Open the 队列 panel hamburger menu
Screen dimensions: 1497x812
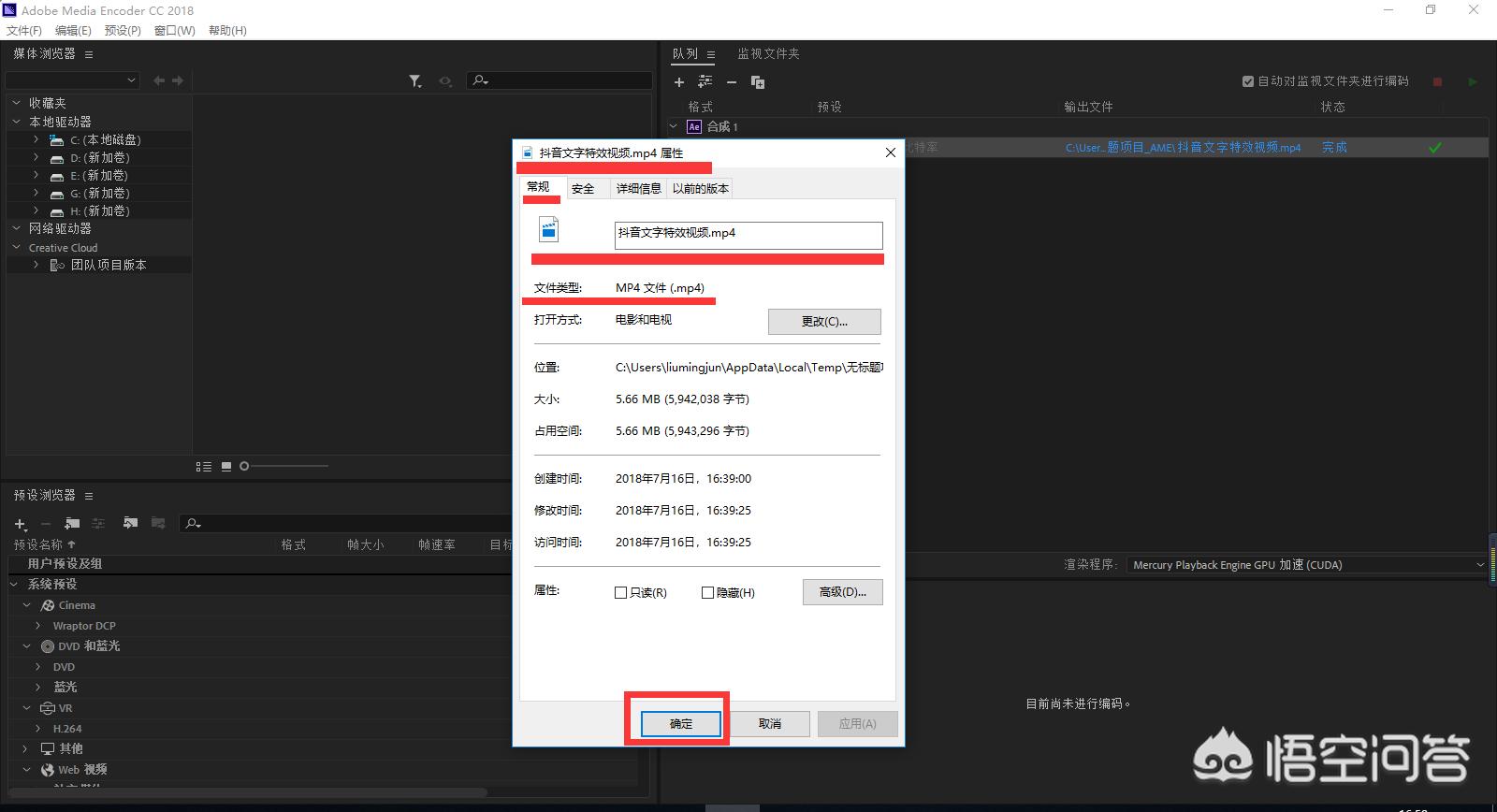pyautogui.click(x=711, y=54)
